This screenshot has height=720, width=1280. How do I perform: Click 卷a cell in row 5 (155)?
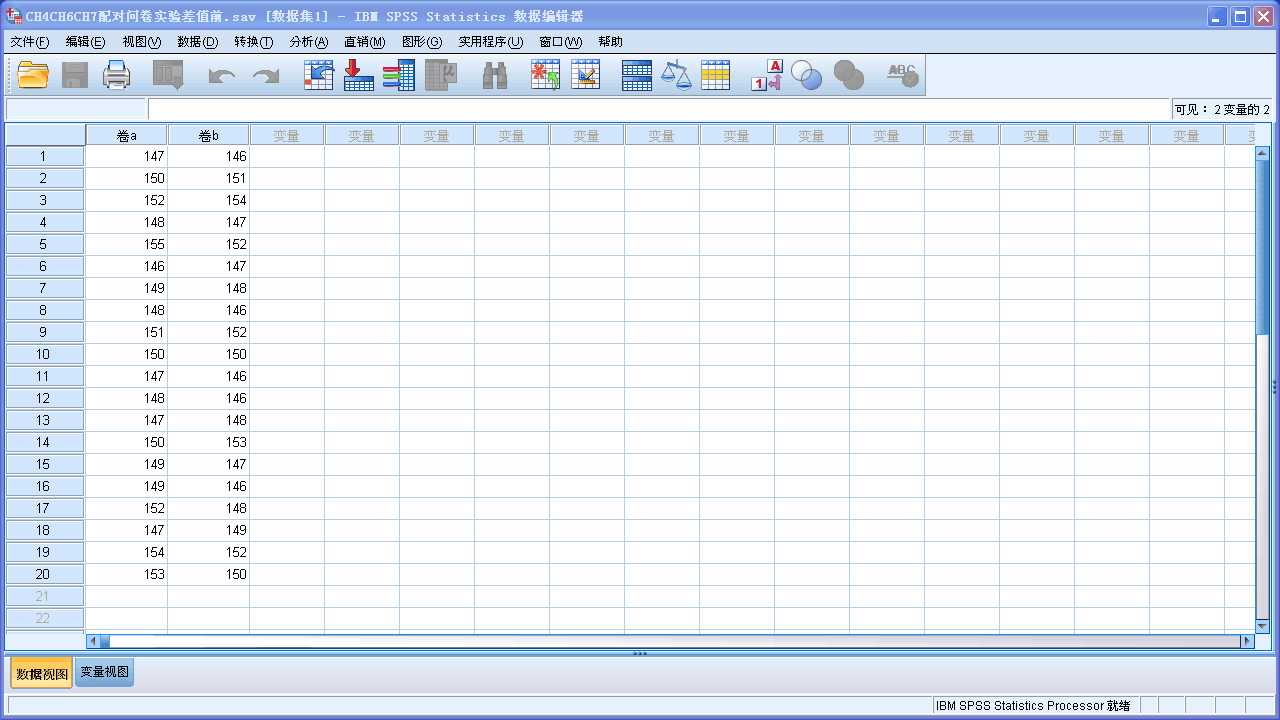point(126,244)
